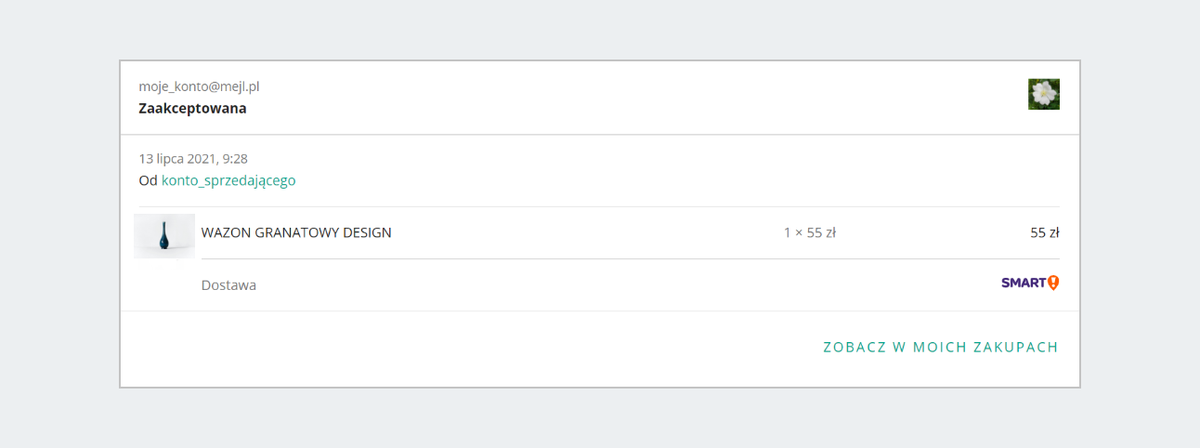Click the time 9:28 in the order date

click(x=235, y=158)
